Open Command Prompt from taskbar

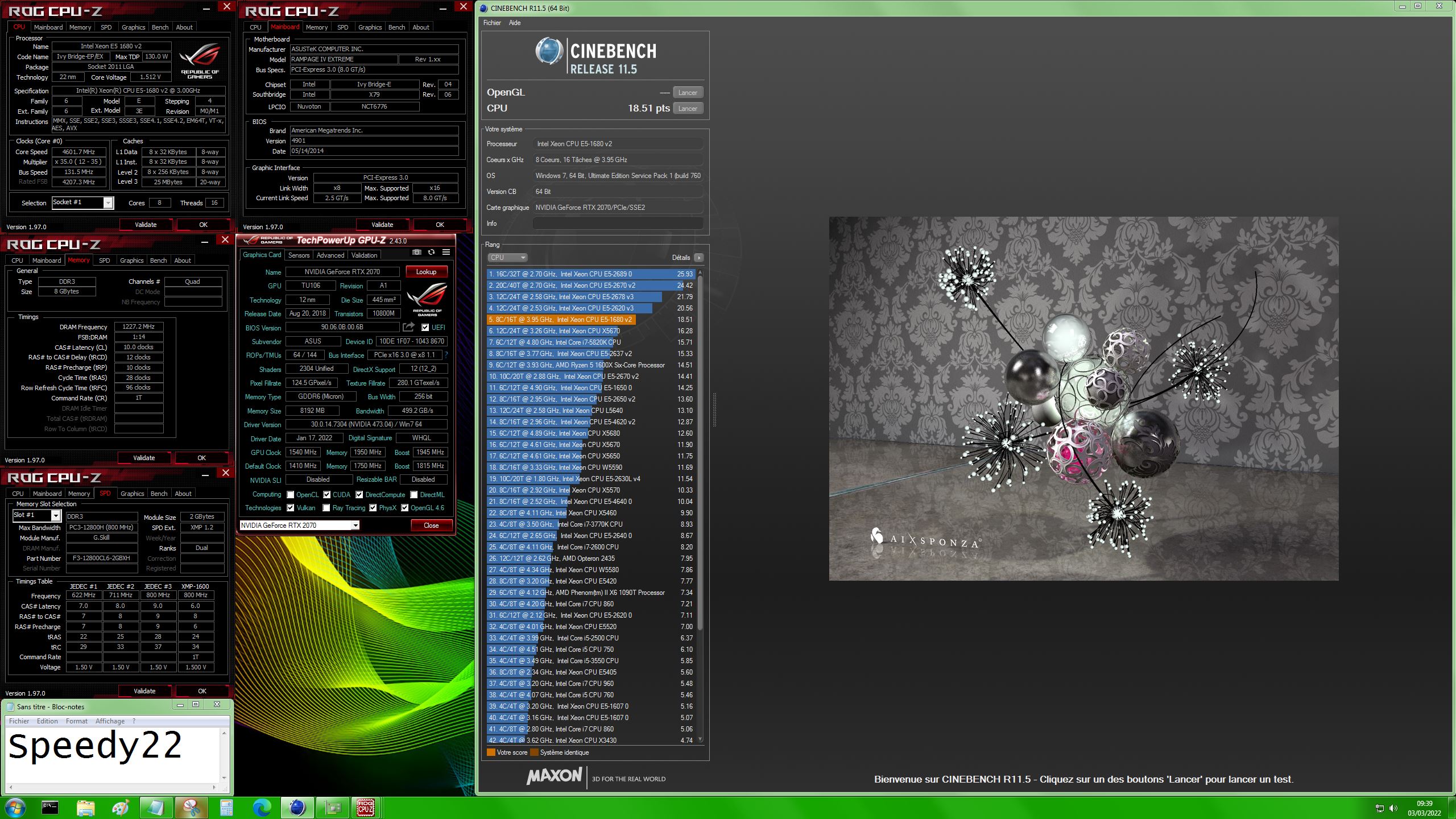(x=50, y=807)
